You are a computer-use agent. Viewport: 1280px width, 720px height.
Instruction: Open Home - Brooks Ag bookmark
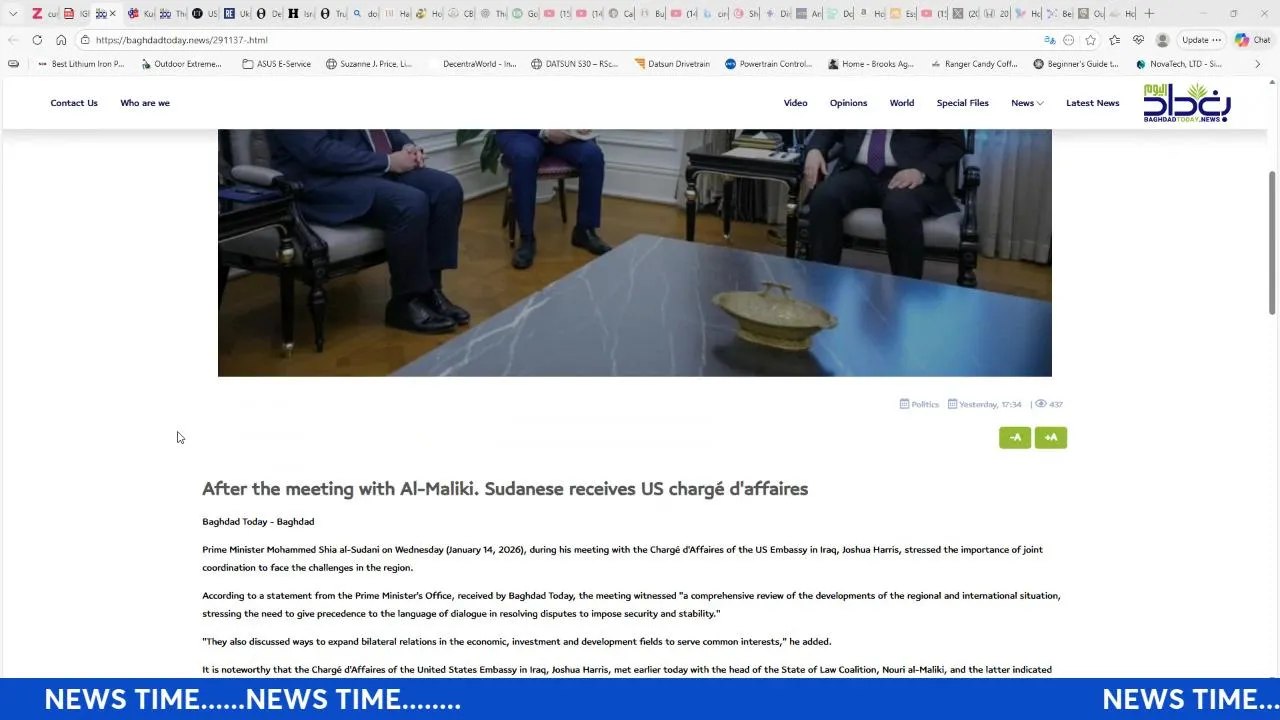(x=871, y=64)
